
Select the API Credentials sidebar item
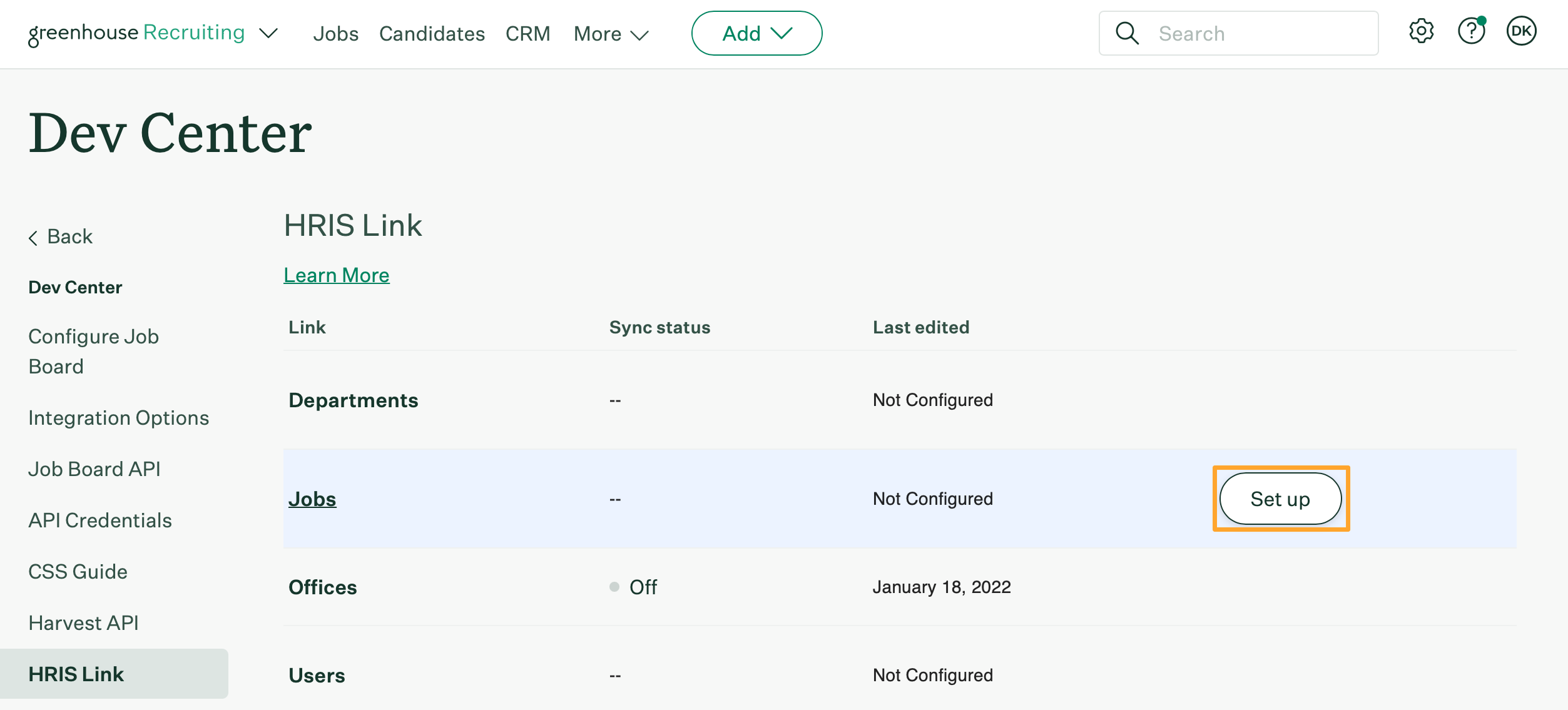coord(100,519)
